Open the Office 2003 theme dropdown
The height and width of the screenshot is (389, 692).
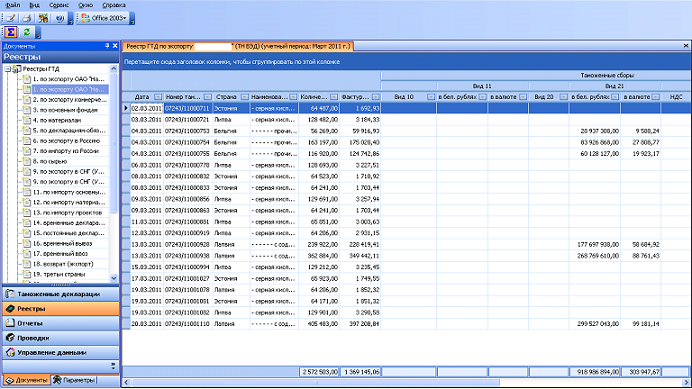point(105,18)
